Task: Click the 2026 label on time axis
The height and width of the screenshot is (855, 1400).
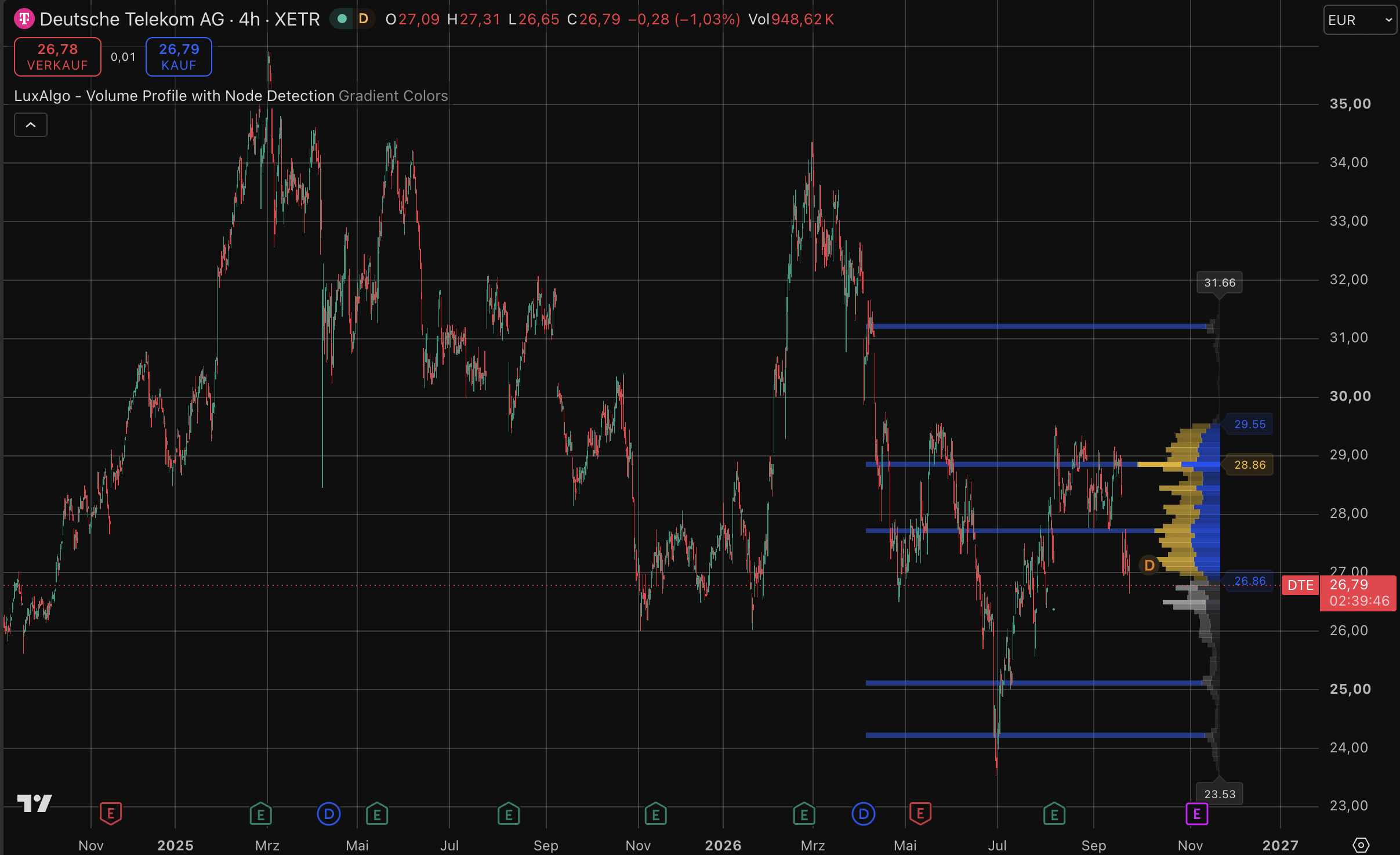Action: pyautogui.click(x=723, y=845)
